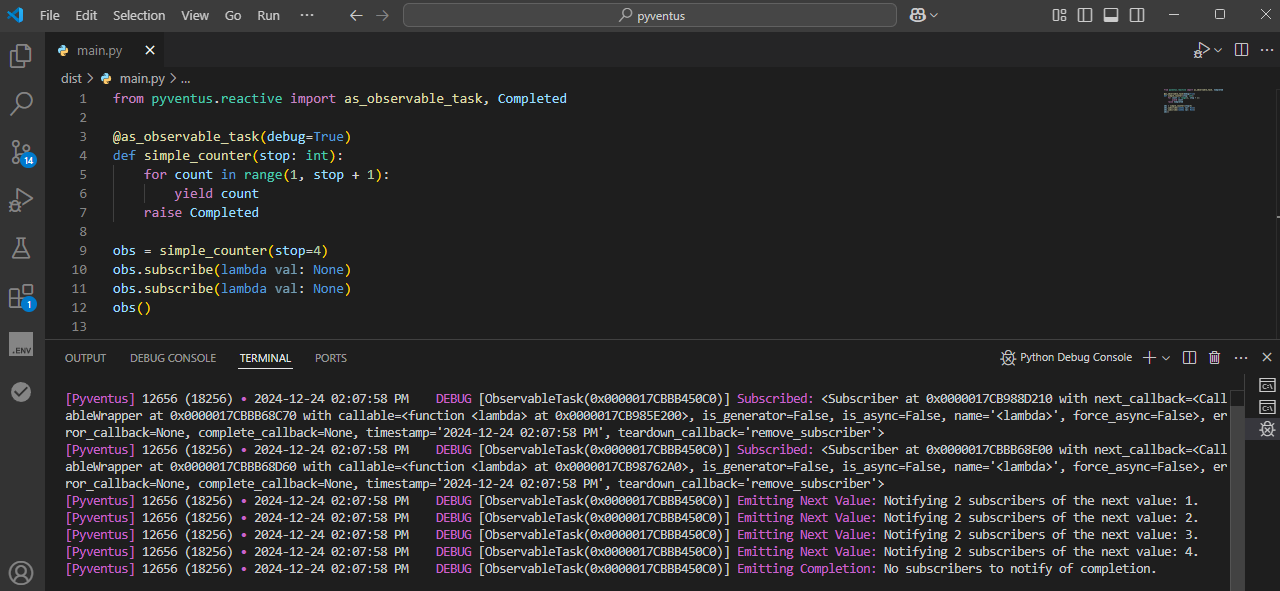Open the Explorer sidebar icon
The width and height of the screenshot is (1280, 591).
[21, 57]
